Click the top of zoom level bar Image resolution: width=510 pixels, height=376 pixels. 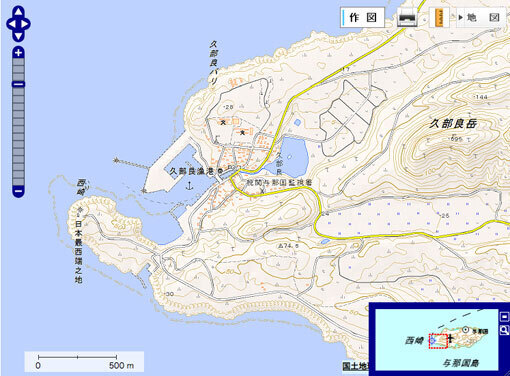[x=18, y=62]
